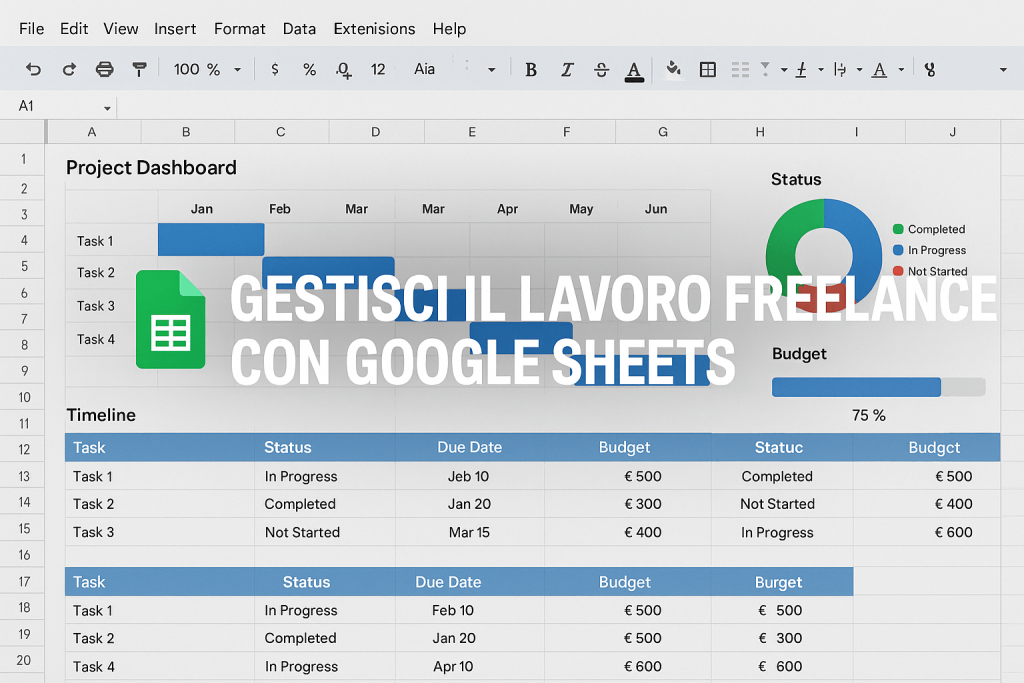
Task: Click the Jun month label in Gantt chart
Action: (656, 209)
